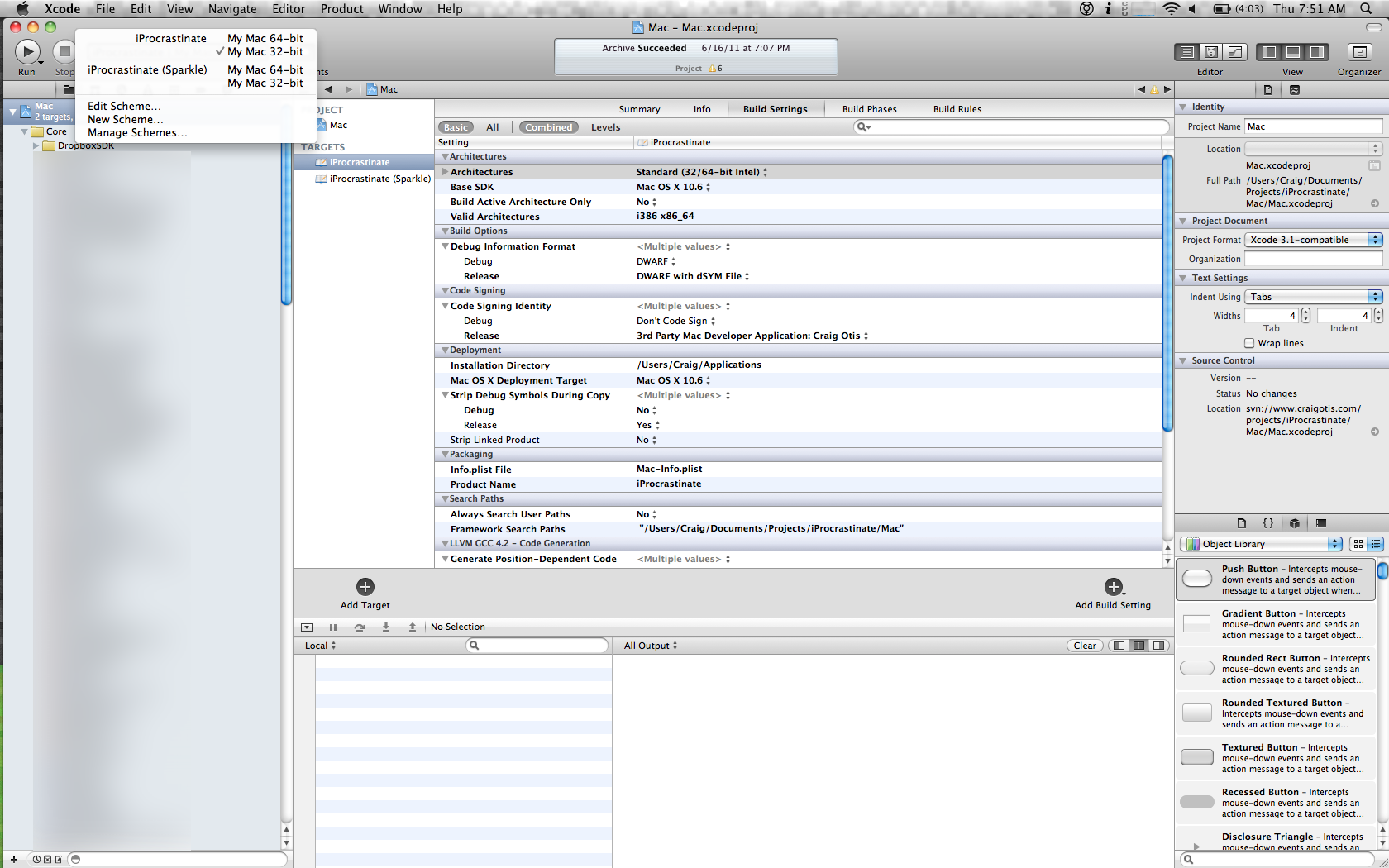Increase the Tab width stepper
This screenshot has height=868, width=1389.
(x=1305, y=312)
